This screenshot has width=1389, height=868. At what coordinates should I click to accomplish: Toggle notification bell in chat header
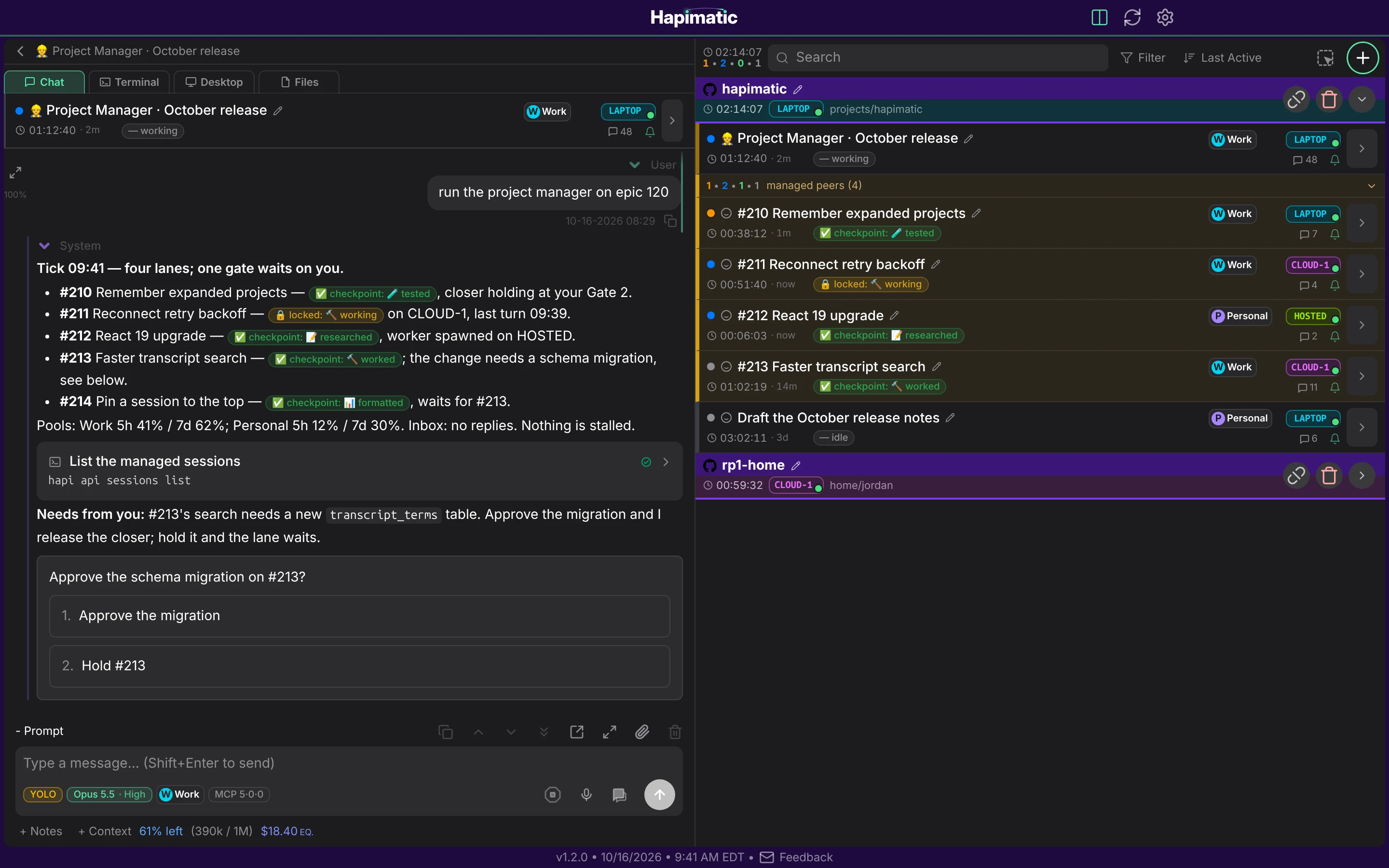650,132
